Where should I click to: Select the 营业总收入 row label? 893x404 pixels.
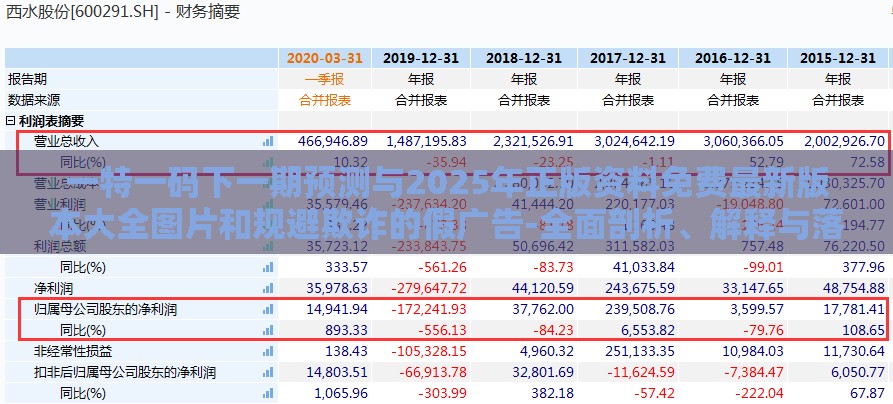click(x=66, y=141)
